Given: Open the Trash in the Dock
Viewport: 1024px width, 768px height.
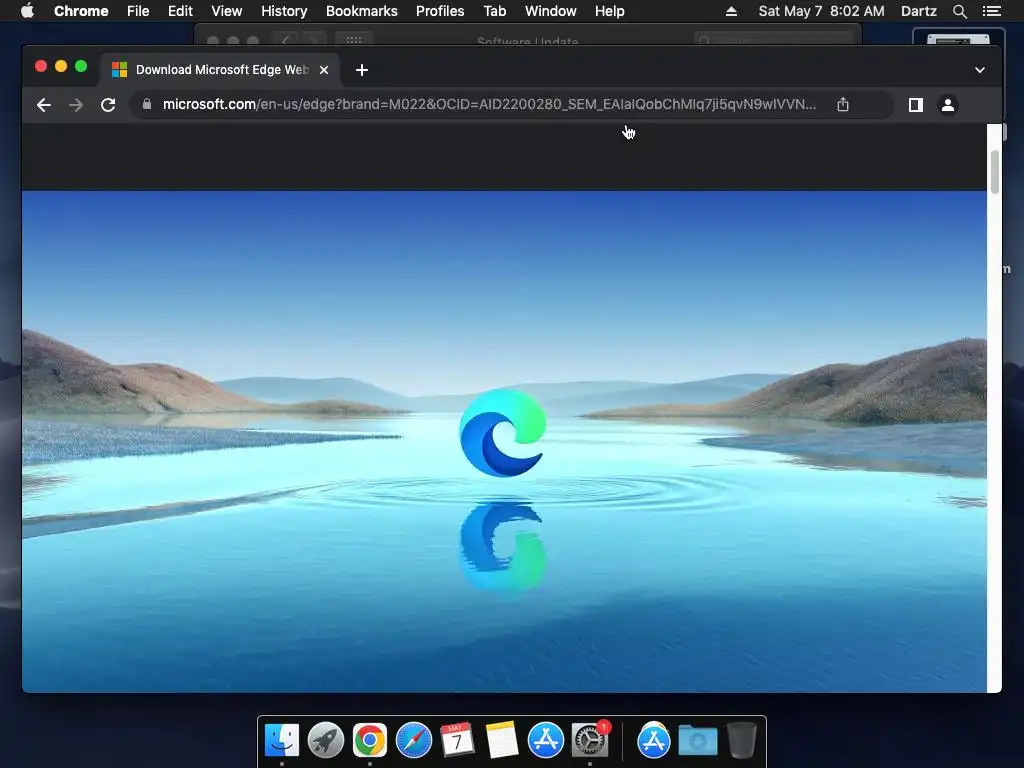Looking at the screenshot, I should (x=742, y=741).
